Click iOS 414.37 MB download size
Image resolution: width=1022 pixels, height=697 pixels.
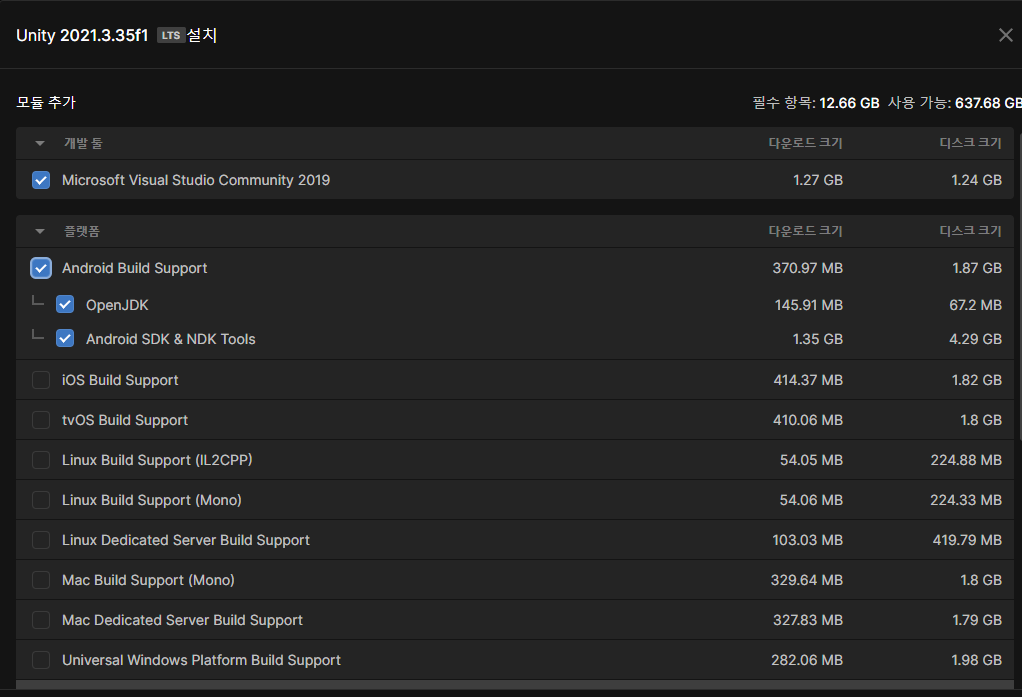(808, 380)
